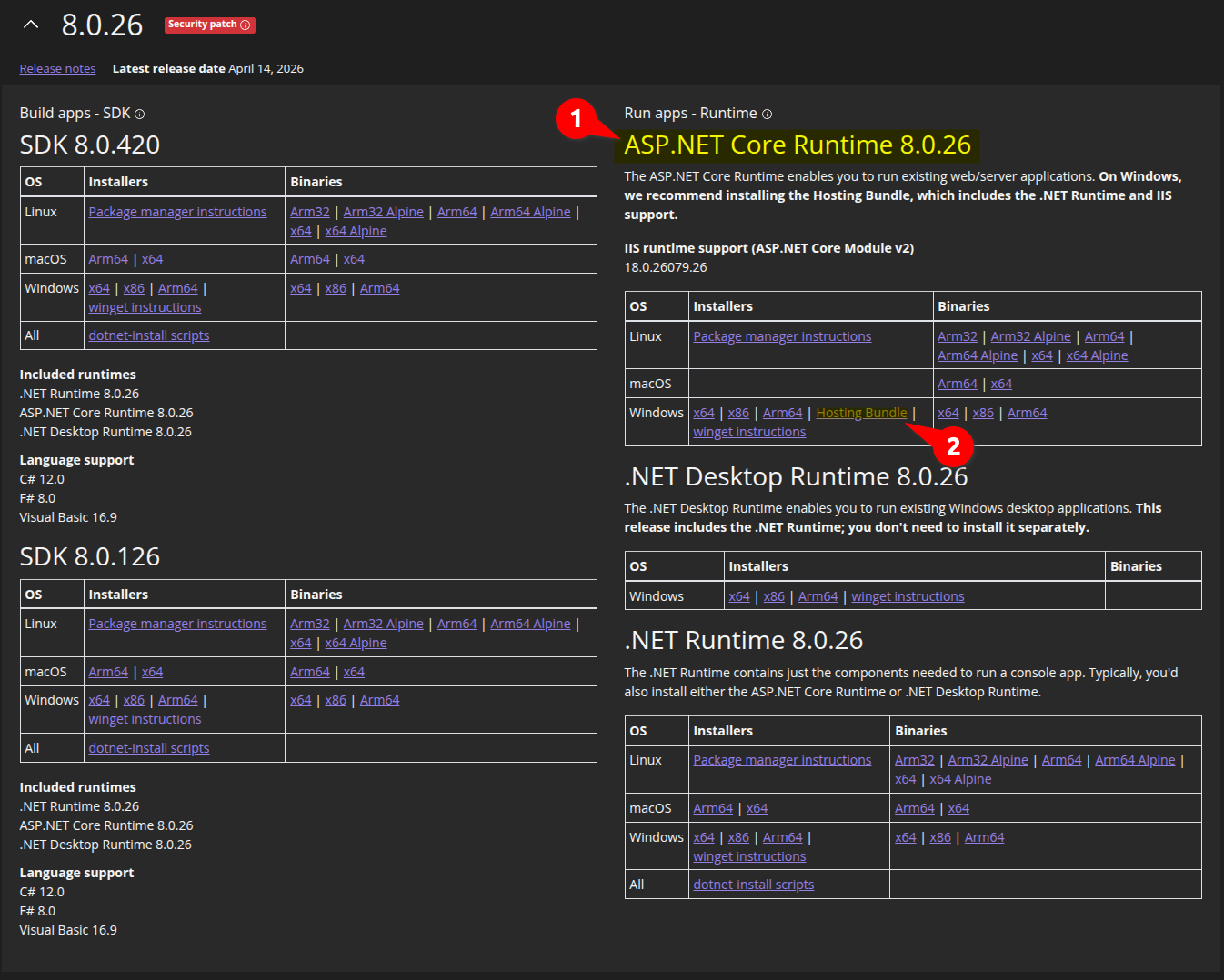
Task: Open .NET Runtime Linux Package manager instructions
Action: coord(782,760)
